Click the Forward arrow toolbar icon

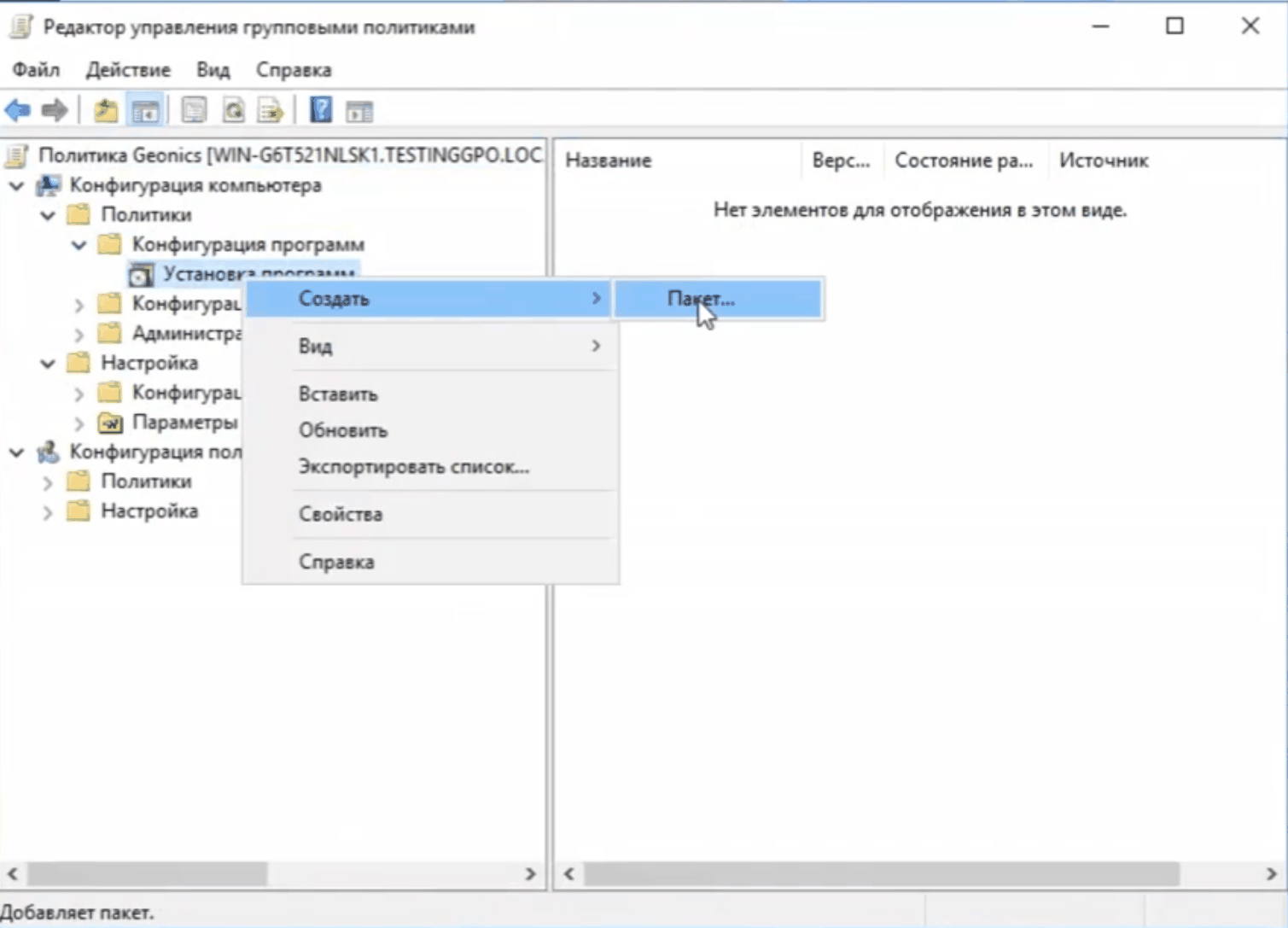pyautogui.click(x=55, y=110)
